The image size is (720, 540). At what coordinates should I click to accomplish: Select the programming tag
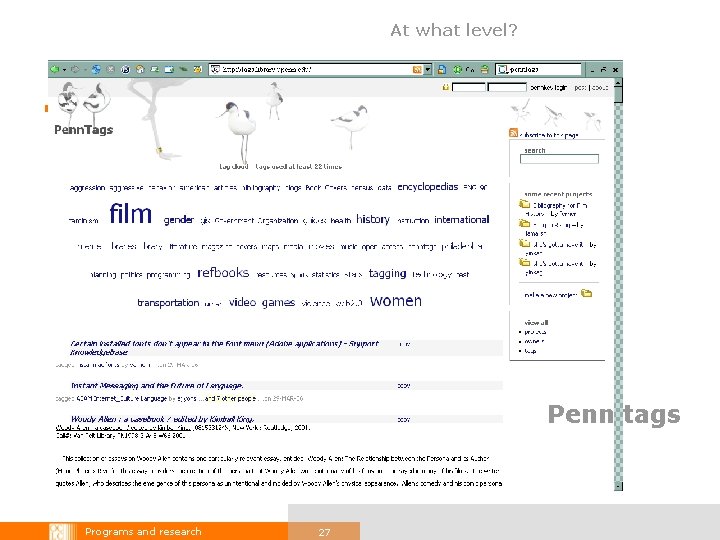168,275
